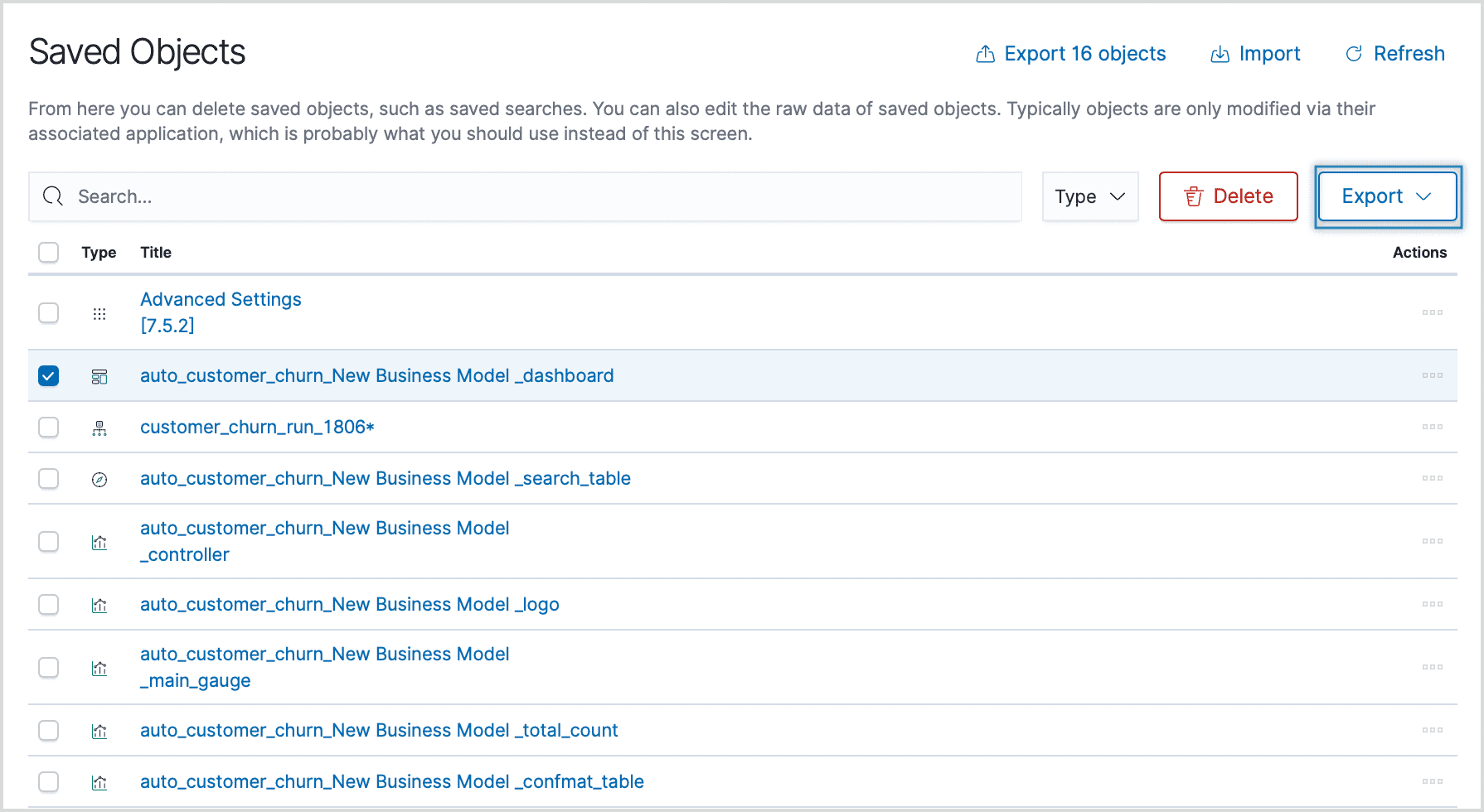This screenshot has height=812, width=1484.
Task: Open the New Business Model _dashboard link
Action: (x=377, y=375)
